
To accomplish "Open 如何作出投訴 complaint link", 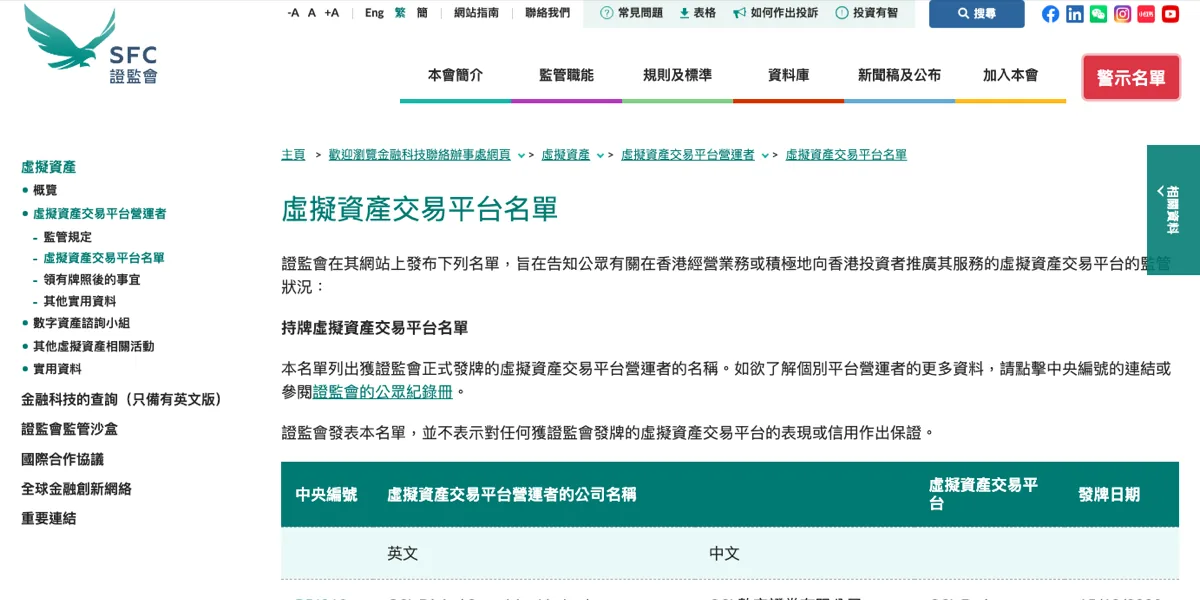I will pos(775,13).
